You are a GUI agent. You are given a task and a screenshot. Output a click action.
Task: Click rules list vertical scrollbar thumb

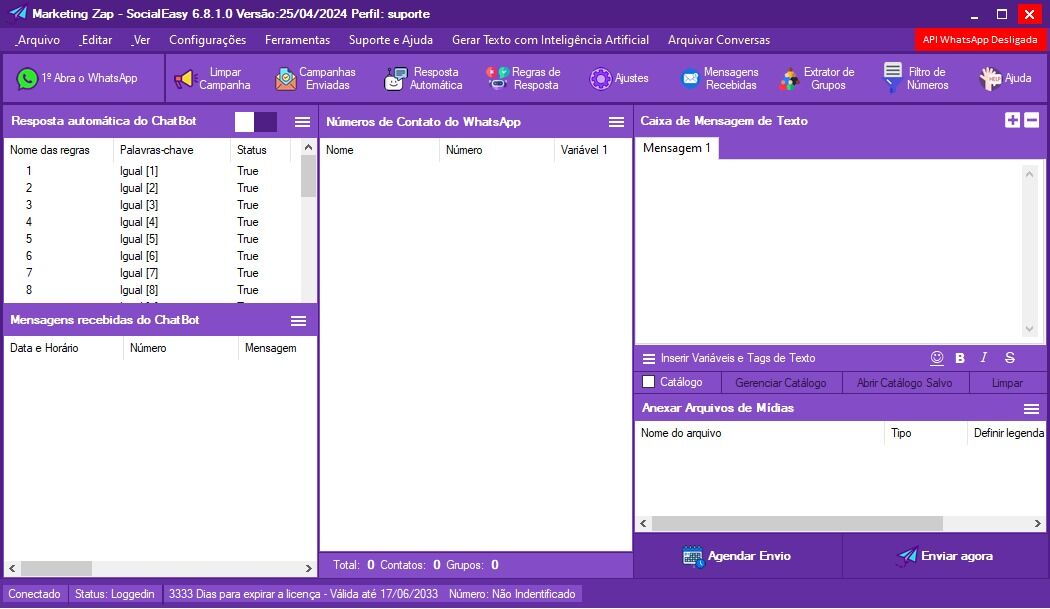(308, 176)
